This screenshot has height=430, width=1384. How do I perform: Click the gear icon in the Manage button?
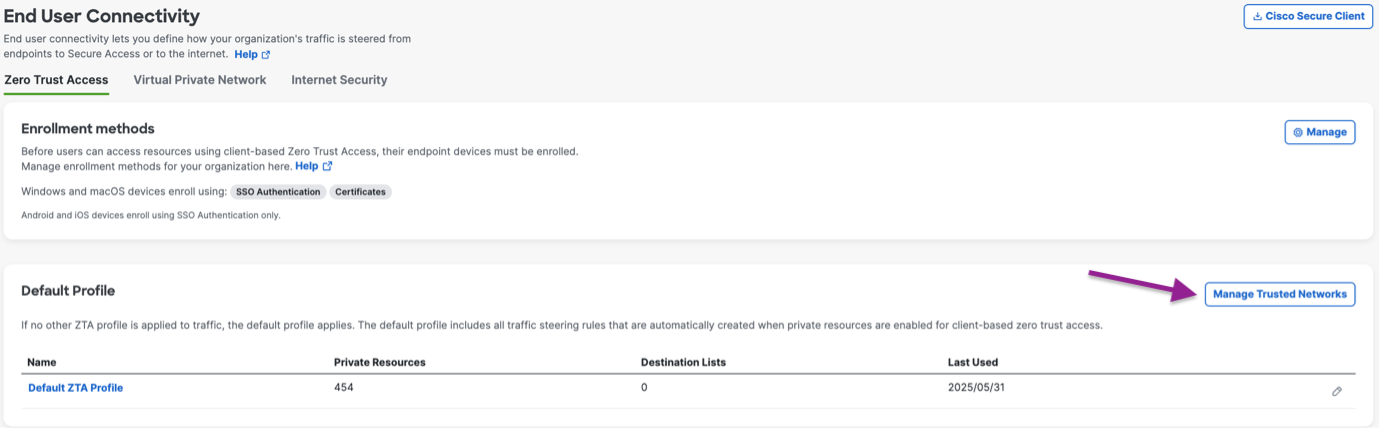pyautogui.click(x=1298, y=132)
